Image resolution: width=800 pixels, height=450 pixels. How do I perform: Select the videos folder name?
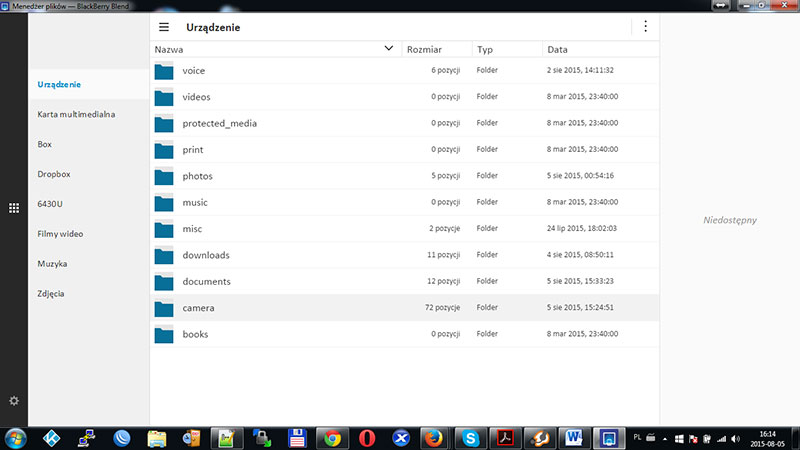tap(196, 97)
